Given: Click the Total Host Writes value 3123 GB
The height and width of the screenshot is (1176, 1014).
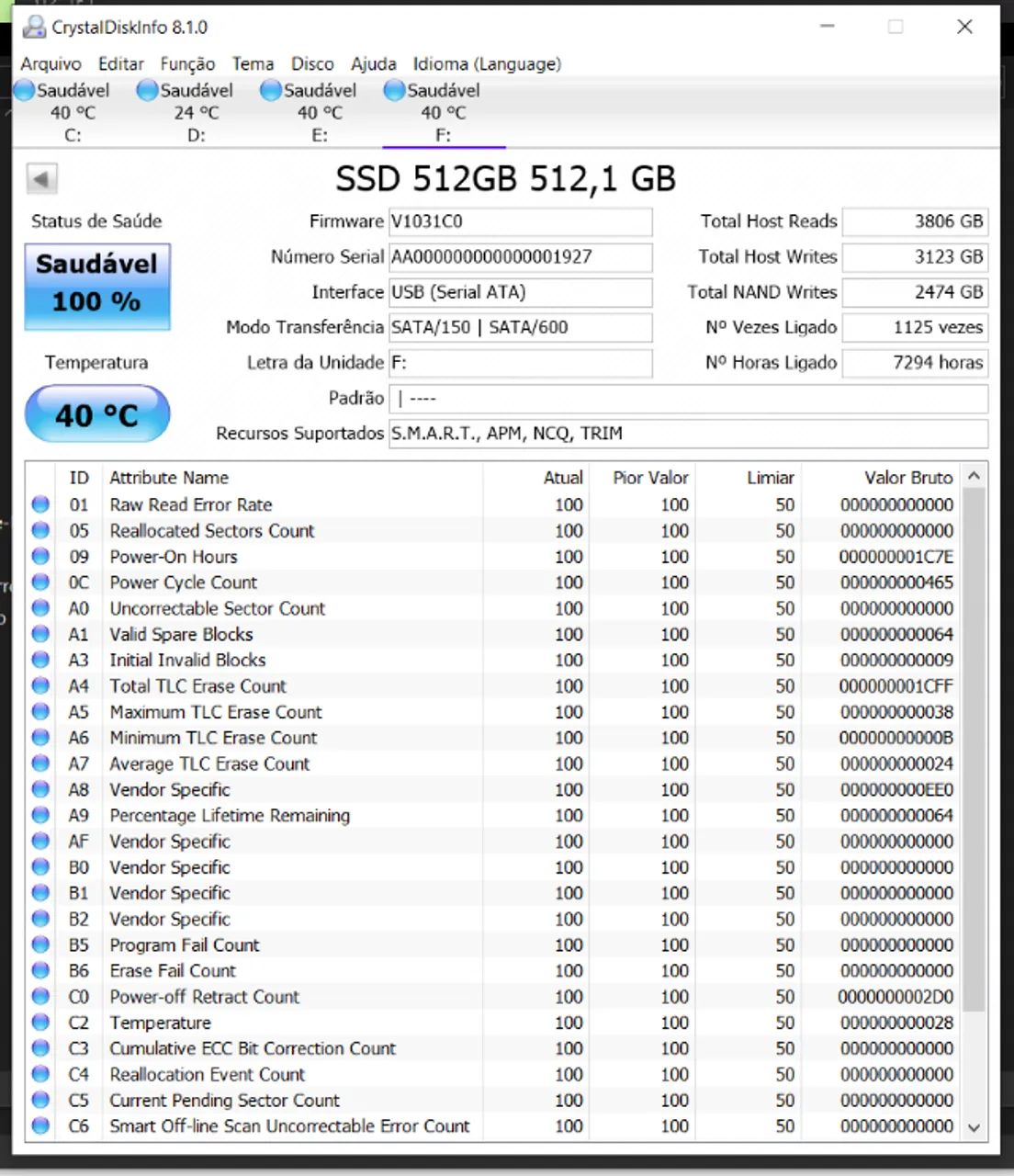Looking at the screenshot, I should point(915,256).
